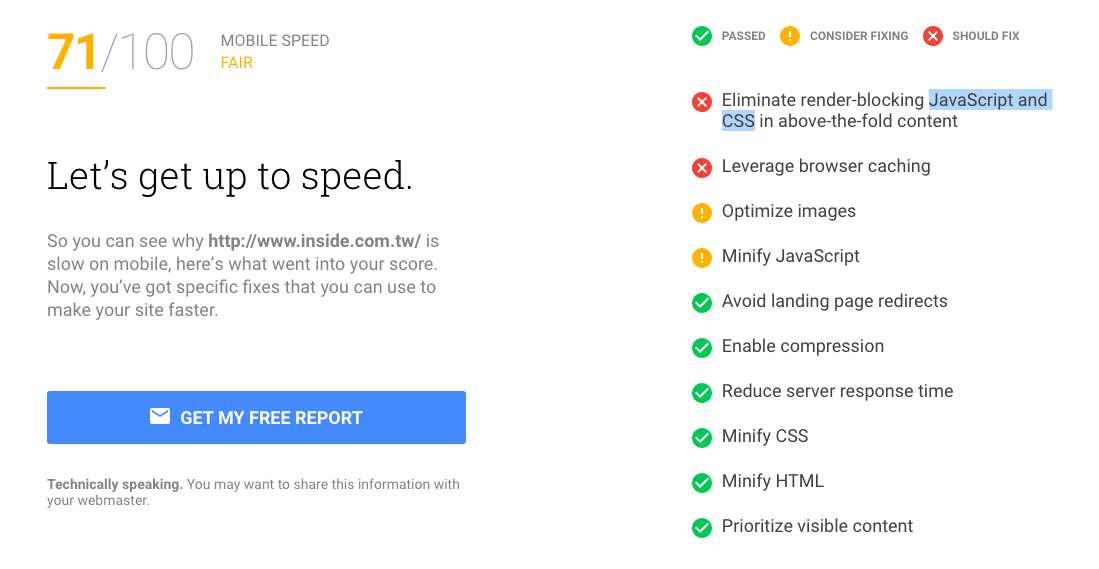This screenshot has height=569, width=1099.
Task: Click the GET MY FREE REPORT button
Action: [257, 418]
